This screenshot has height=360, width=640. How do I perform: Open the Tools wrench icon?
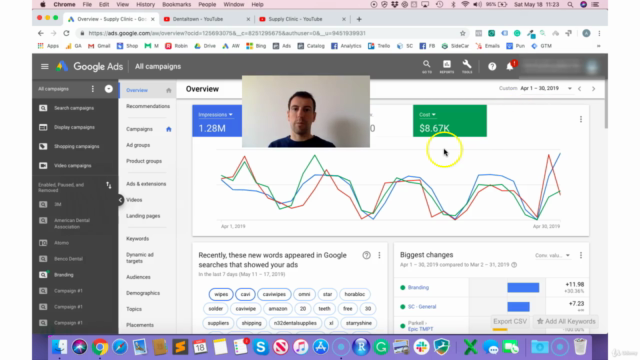pos(467,67)
